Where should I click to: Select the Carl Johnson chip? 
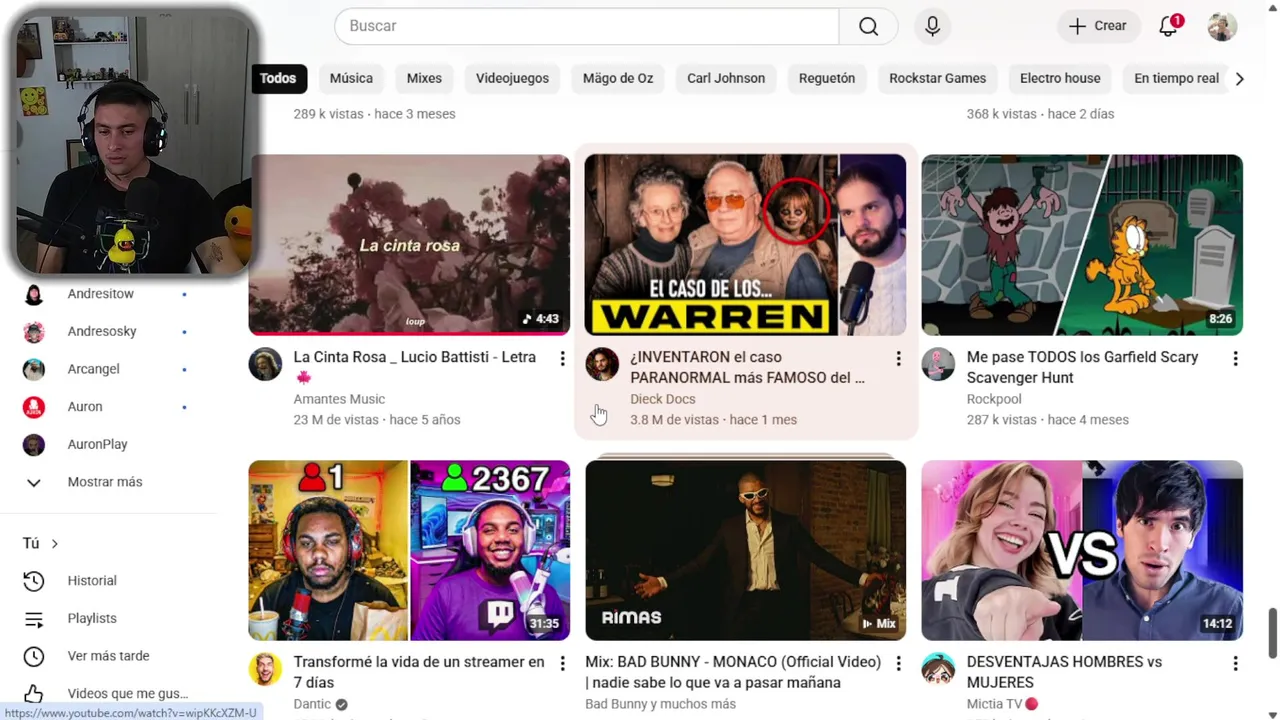[726, 78]
